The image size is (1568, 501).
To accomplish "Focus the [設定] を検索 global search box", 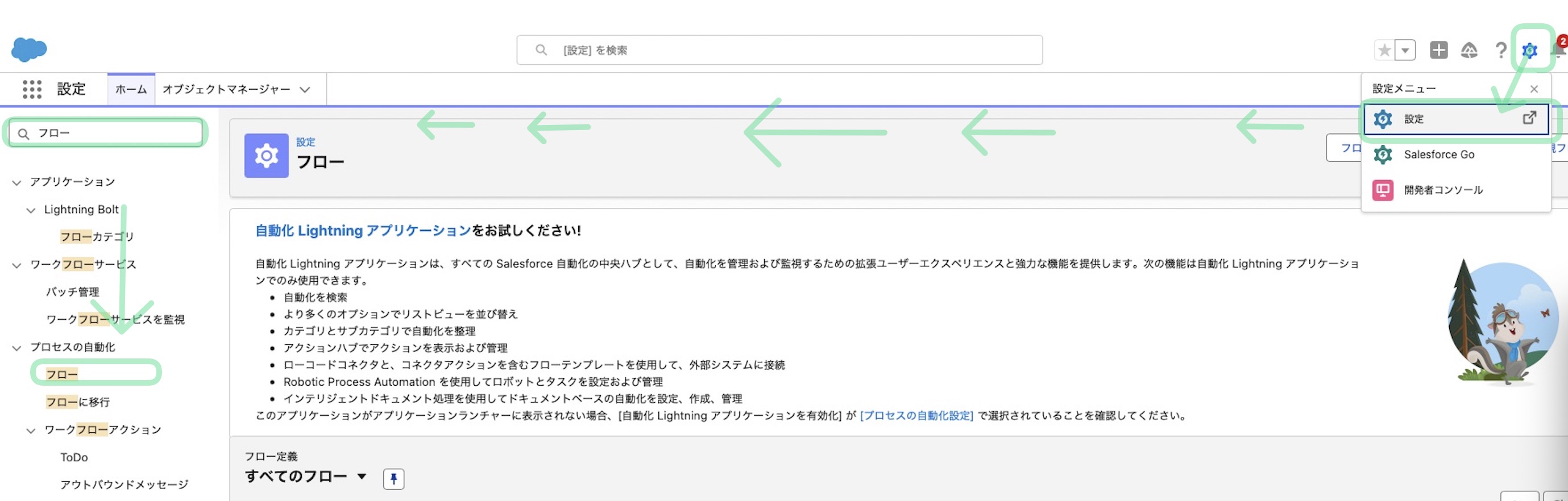I will pos(779,50).
